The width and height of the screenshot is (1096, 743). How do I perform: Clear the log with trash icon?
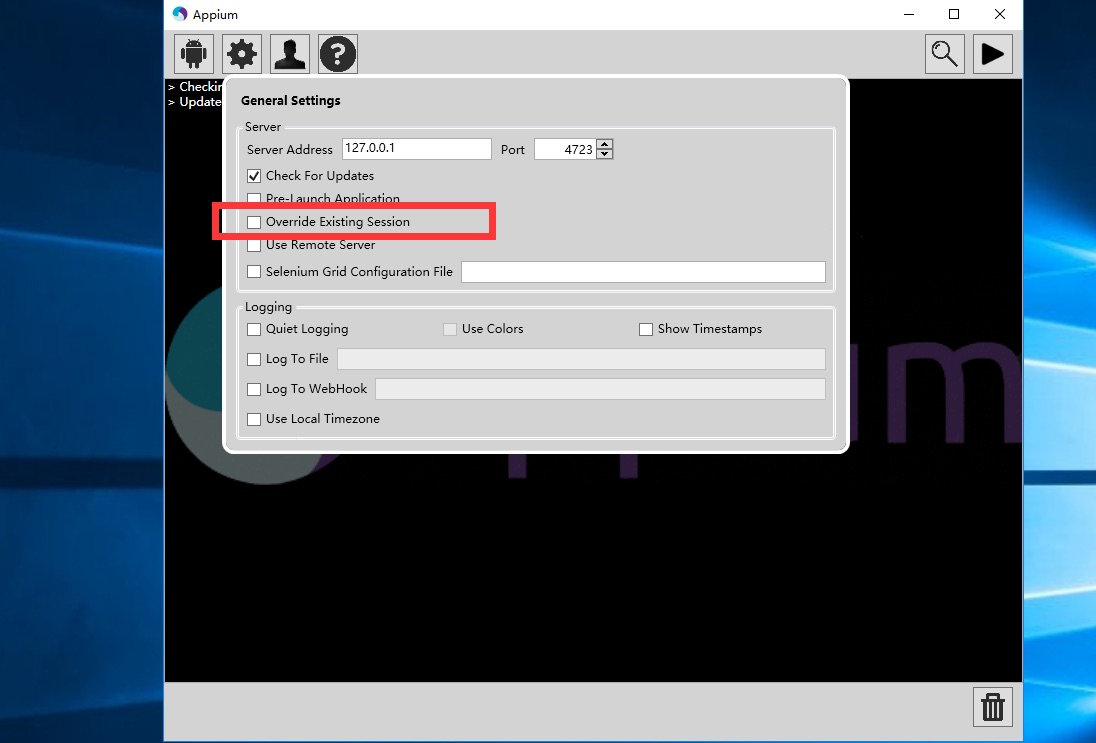click(993, 707)
